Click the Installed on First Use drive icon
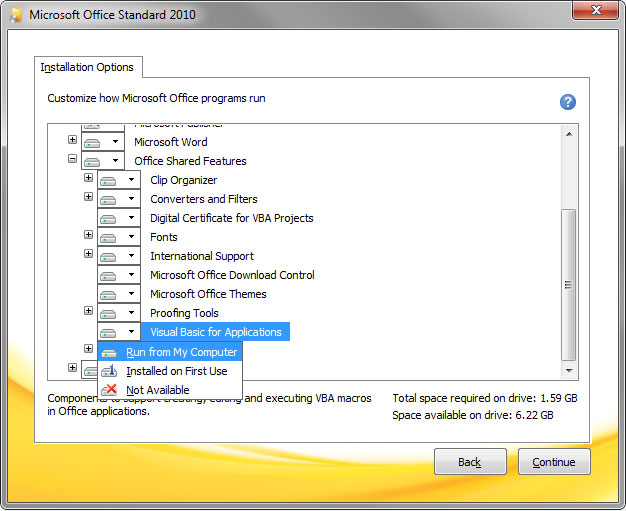The width and height of the screenshot is (626, 511). [x=109, y=371]
